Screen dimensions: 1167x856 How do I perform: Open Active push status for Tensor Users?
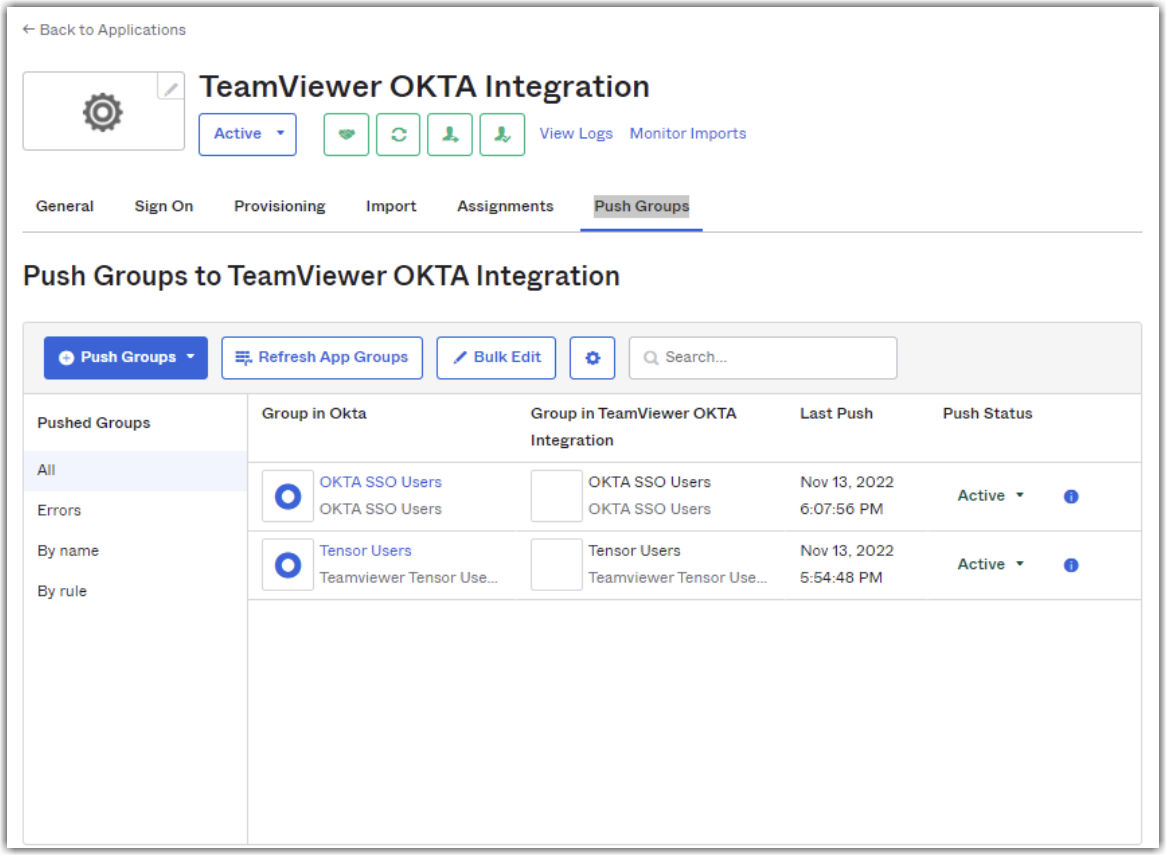tap(990, 564)
